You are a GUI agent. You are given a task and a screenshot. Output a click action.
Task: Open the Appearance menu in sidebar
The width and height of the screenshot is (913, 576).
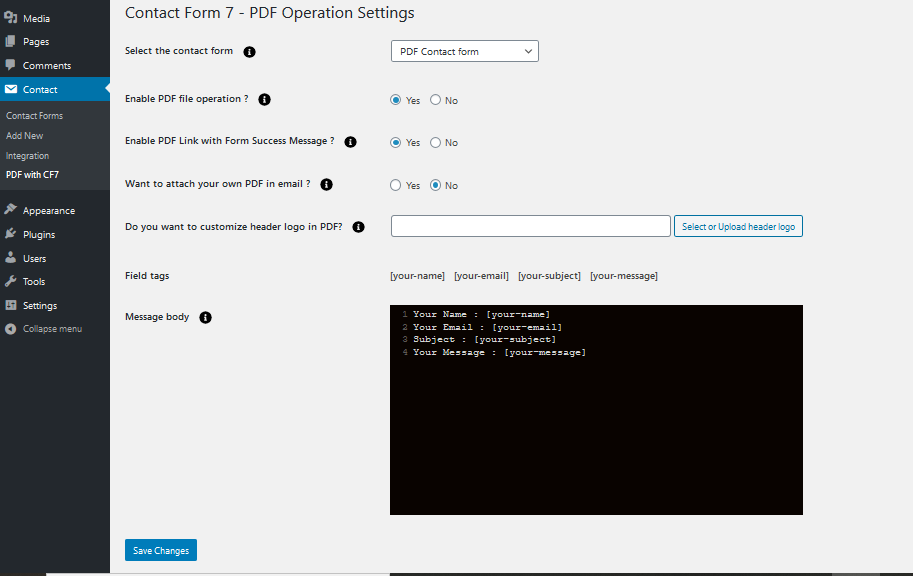pyautogui.click(x=49, y=211)
